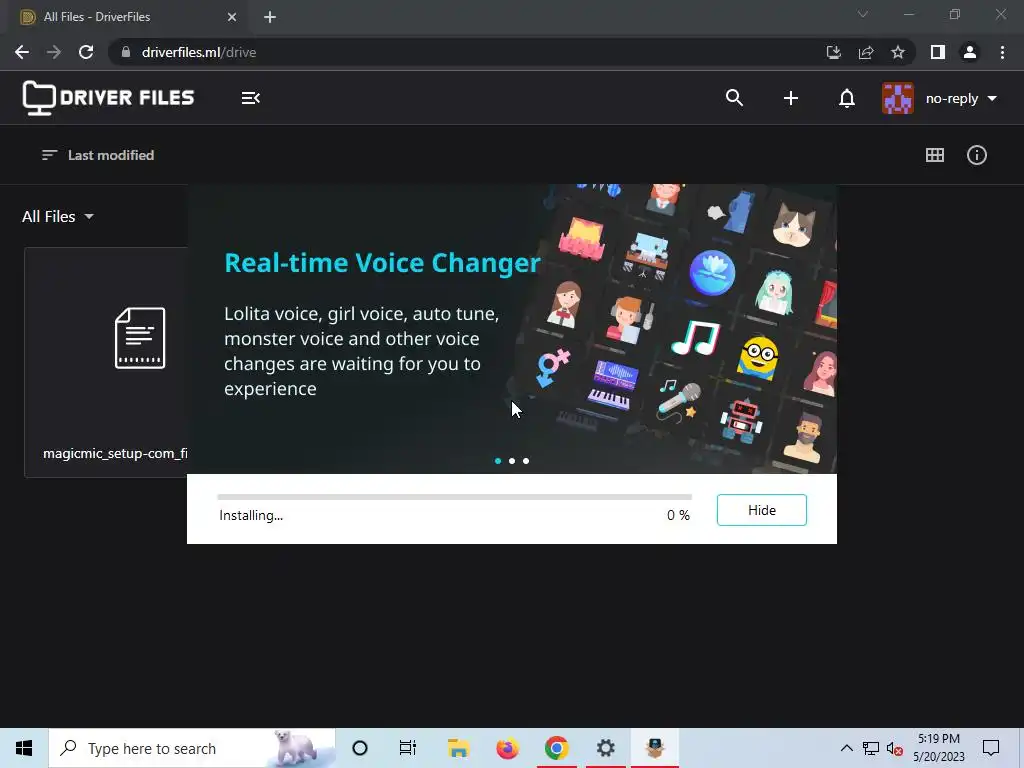This screenshot has height=768, width=1024.
Task: Click the muted volume tray icon
Action: click(x=894, y=748)
